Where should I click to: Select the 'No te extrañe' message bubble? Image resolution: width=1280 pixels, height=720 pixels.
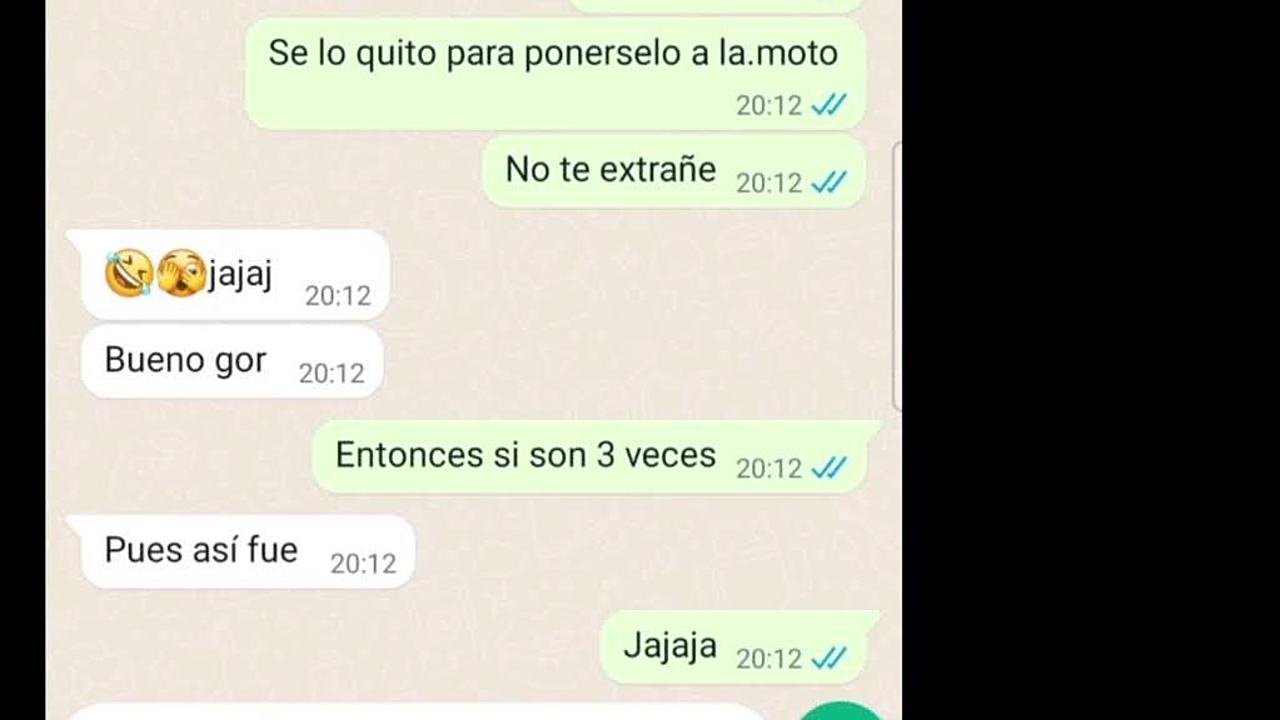(674, 171)
